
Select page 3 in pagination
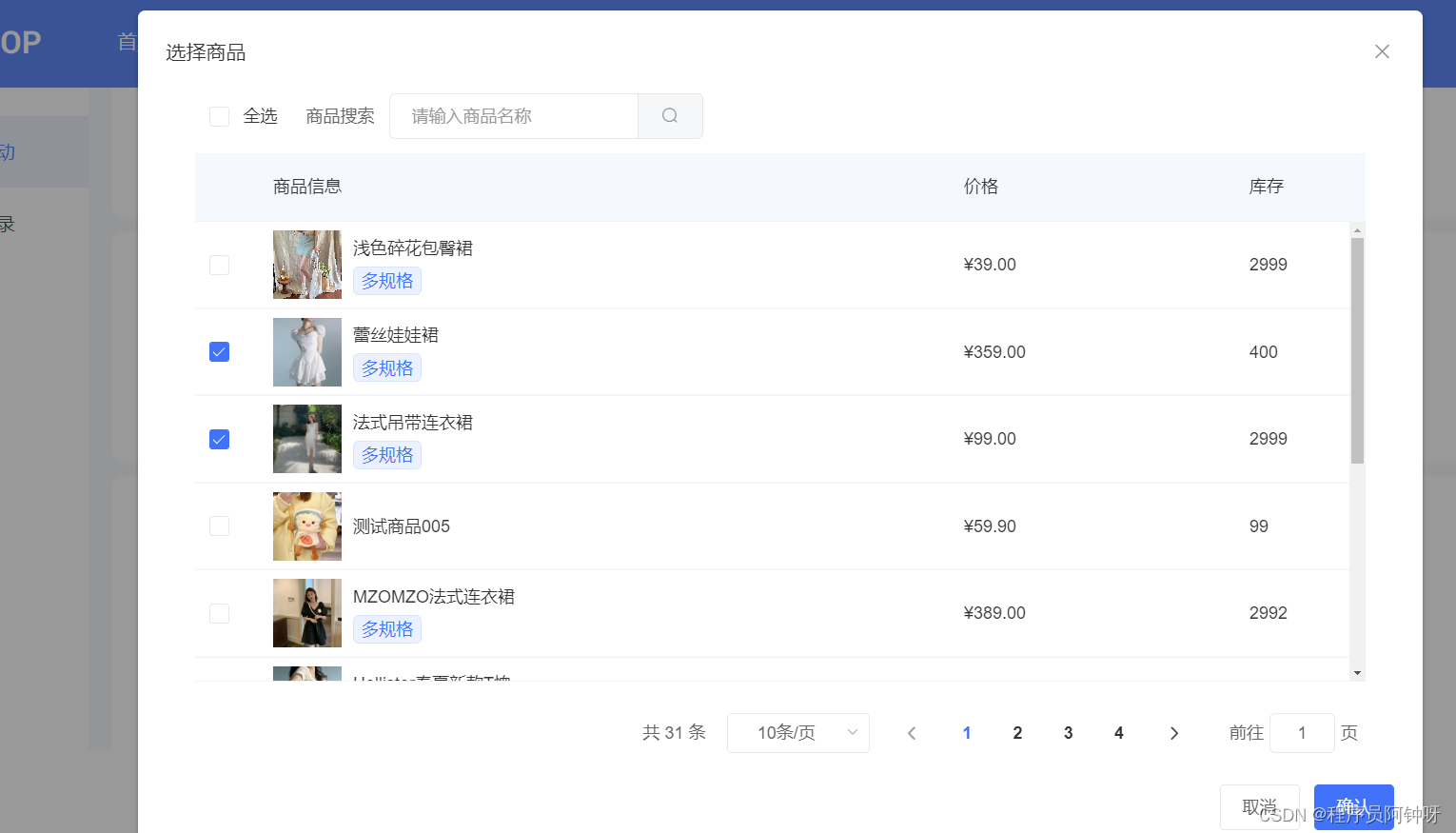pyautogui.click(x=1068, y=733)
